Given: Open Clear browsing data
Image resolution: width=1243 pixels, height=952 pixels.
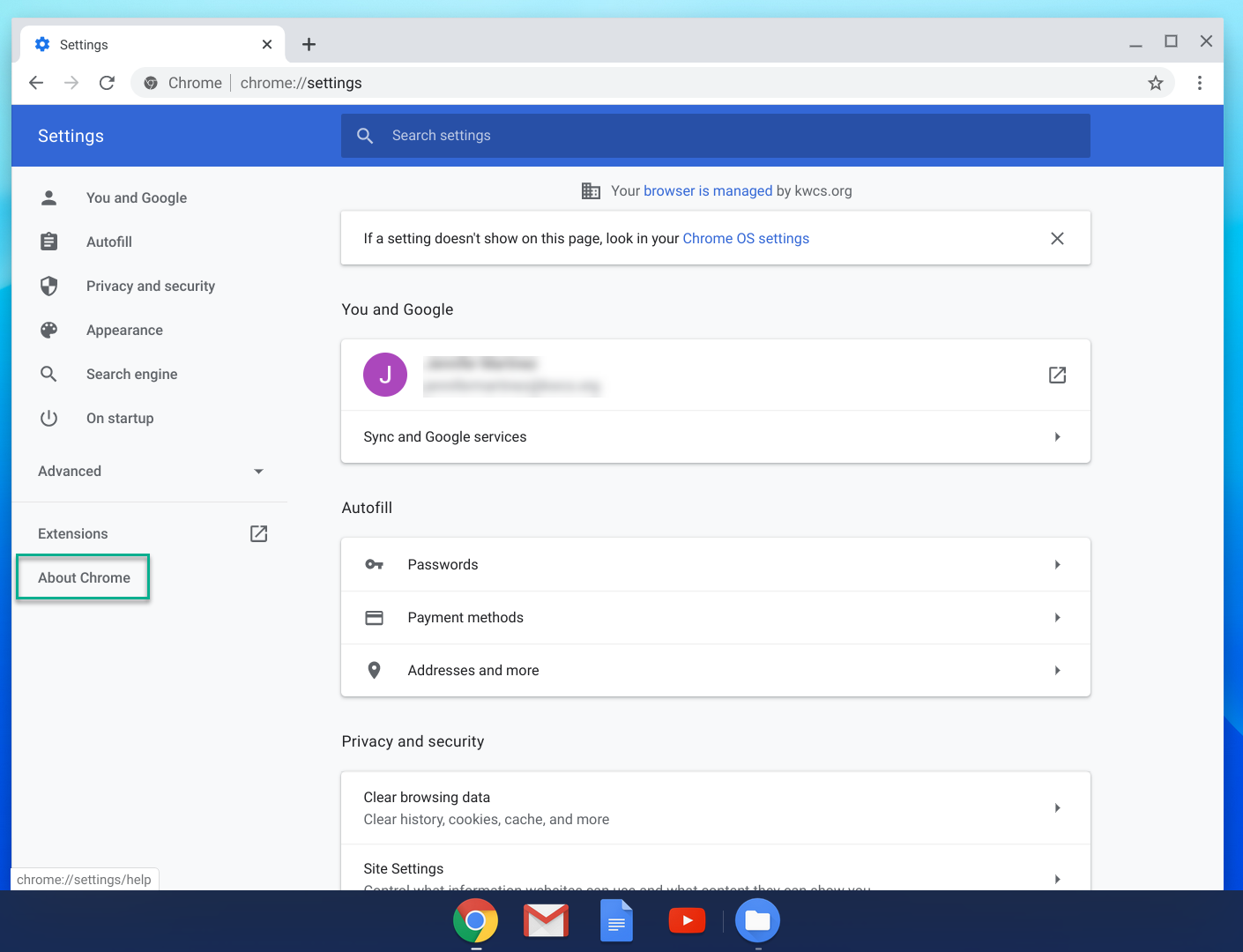Looking at the screenshot, I should [715, 807].
